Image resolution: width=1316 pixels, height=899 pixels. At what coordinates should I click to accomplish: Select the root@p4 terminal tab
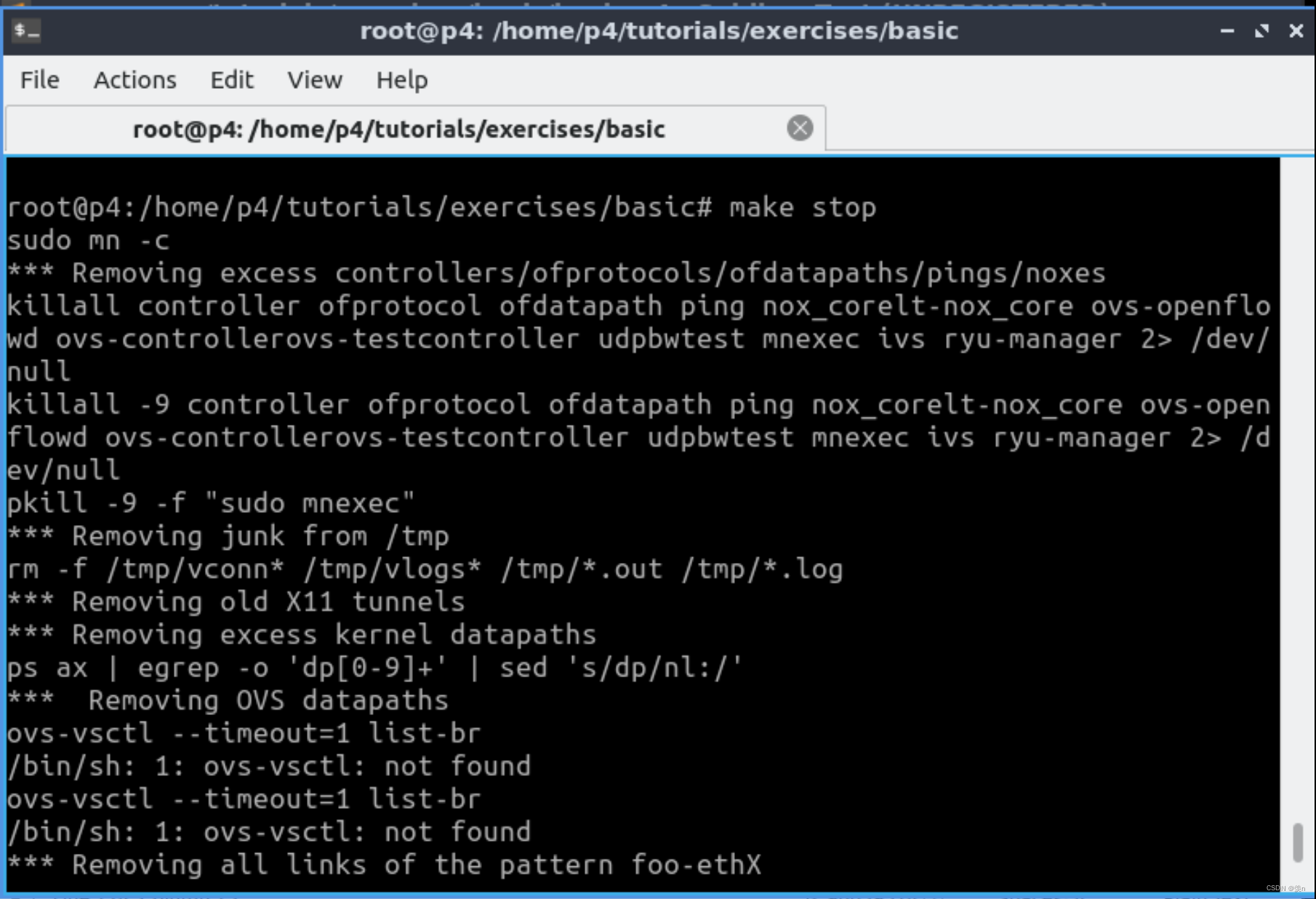point(398,129)
